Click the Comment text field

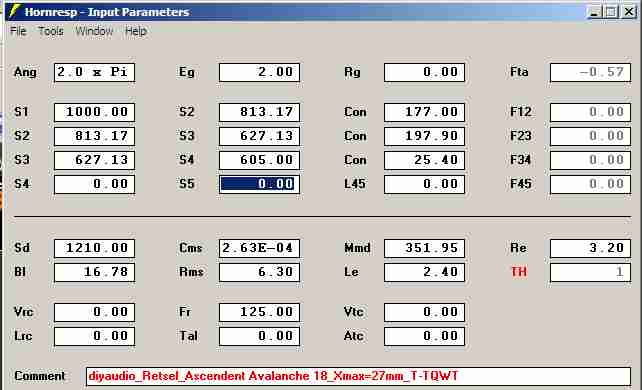pyautogui.click(x=358, y=376)
